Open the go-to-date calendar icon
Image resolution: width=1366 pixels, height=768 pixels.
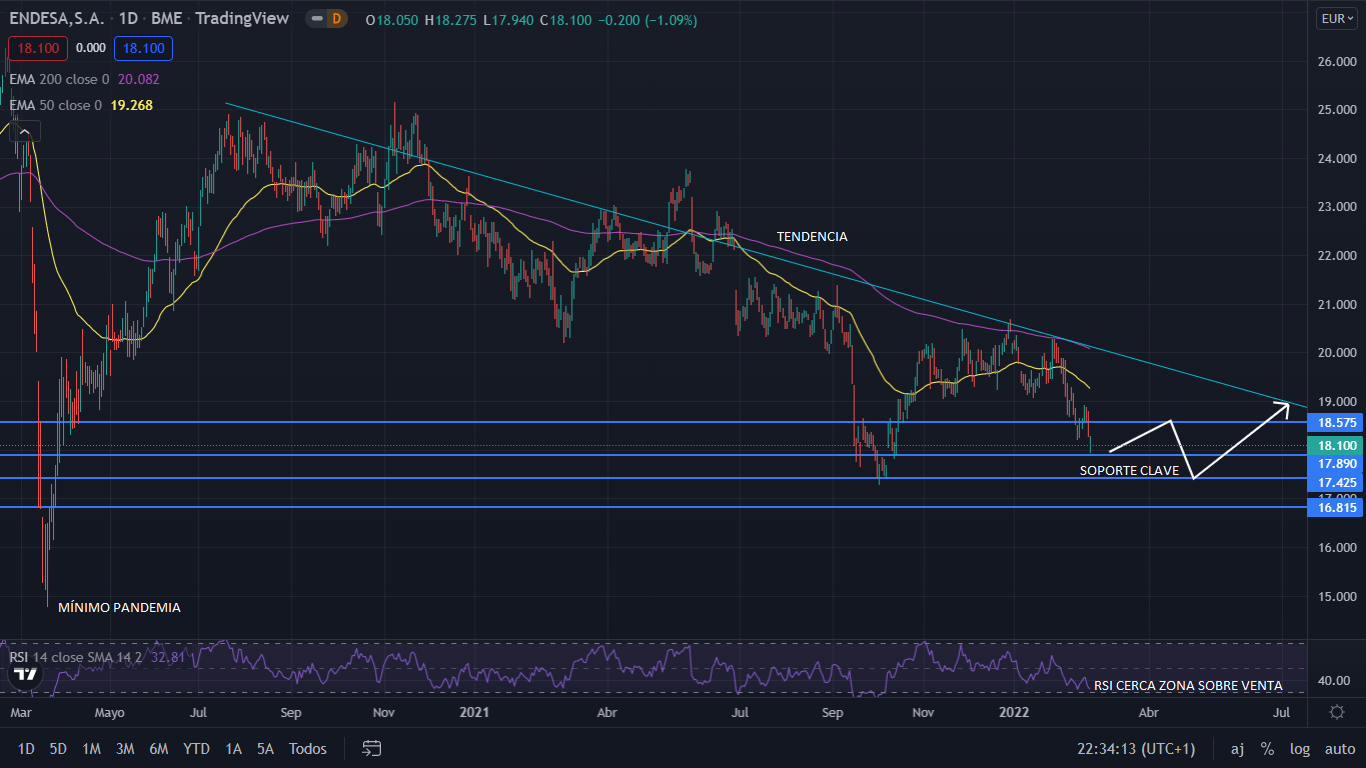372,748
